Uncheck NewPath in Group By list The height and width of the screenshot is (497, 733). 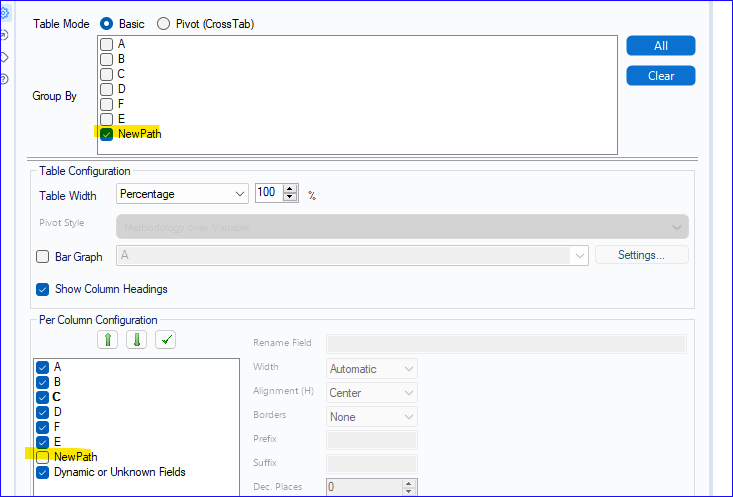click(107, 134)
